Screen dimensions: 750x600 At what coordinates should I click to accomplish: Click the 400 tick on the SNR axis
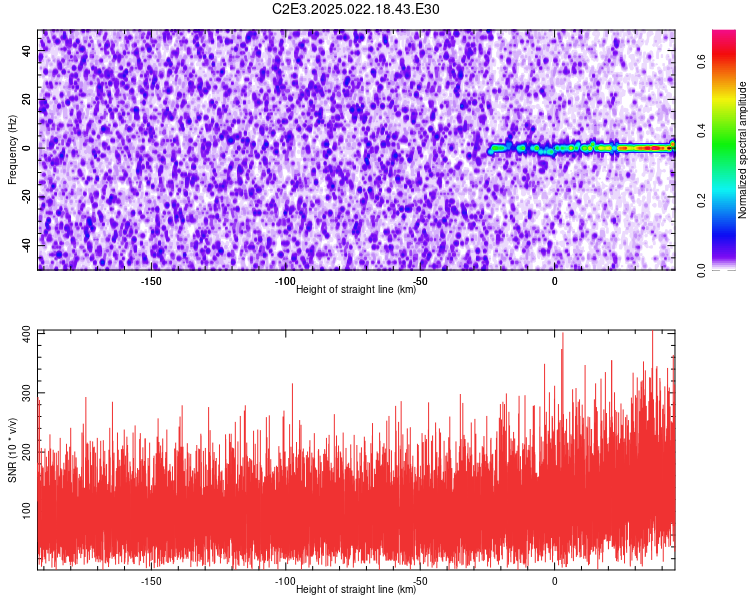(x=27, y=333)
